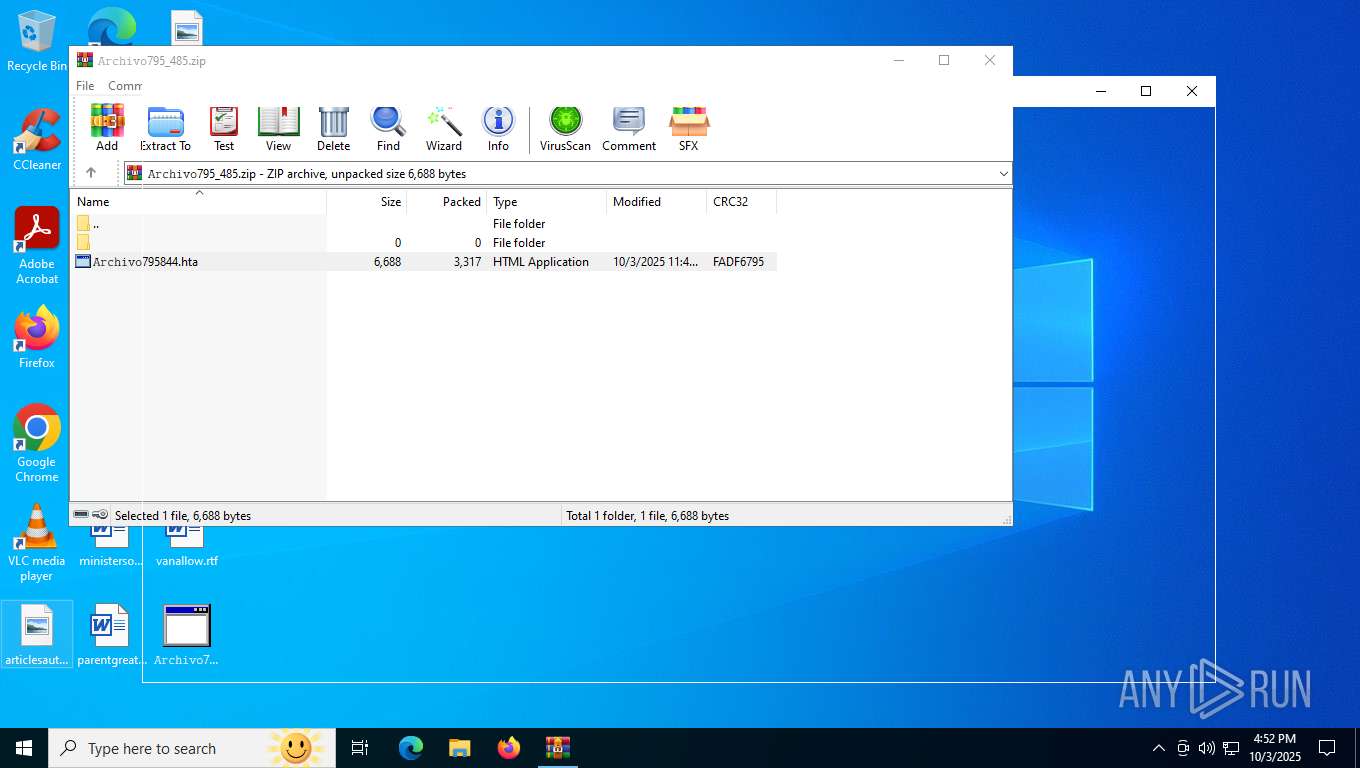Open the Commands menu

pos(125,86)
